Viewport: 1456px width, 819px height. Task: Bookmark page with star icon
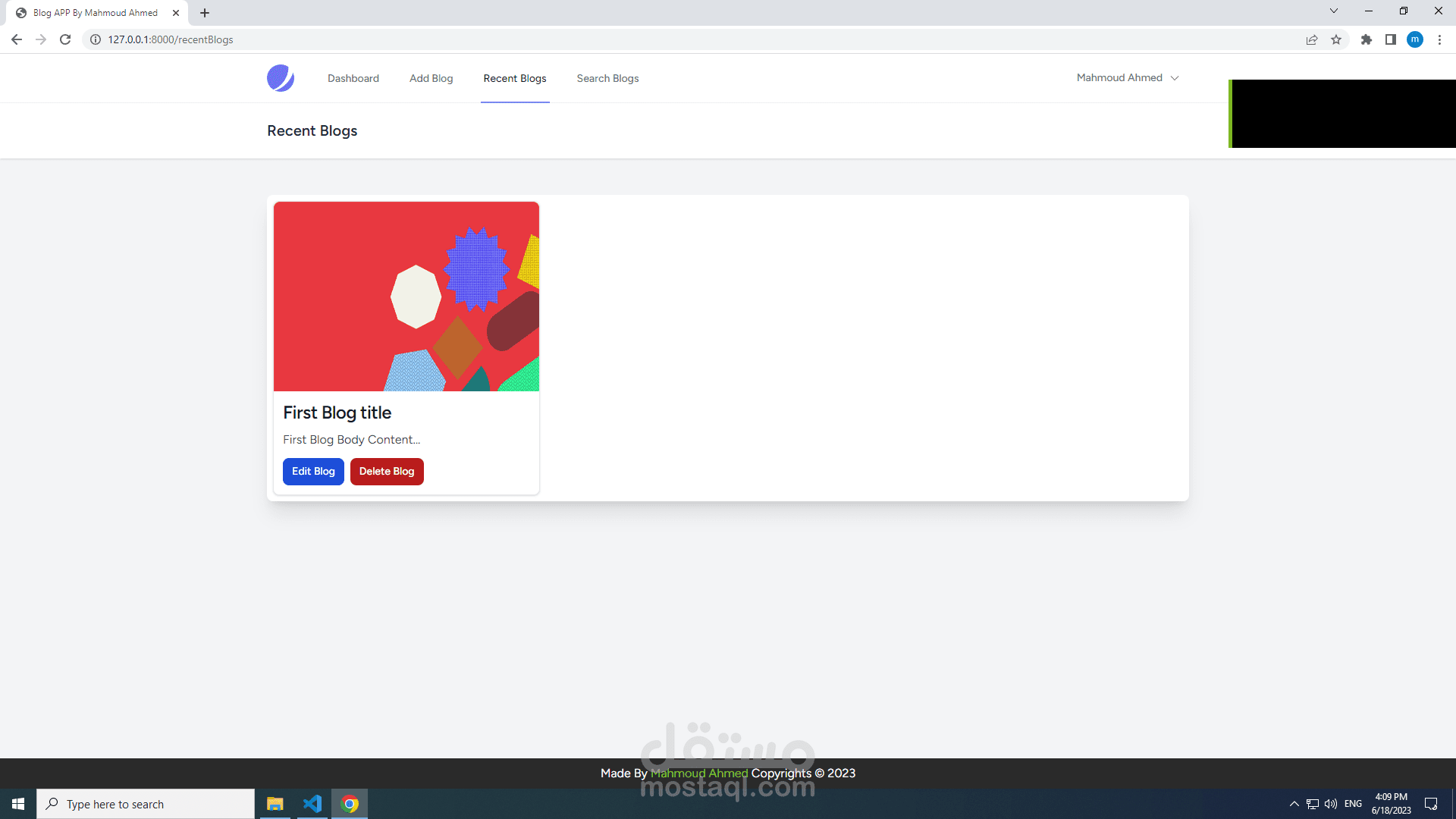[x=1336, y=39]
